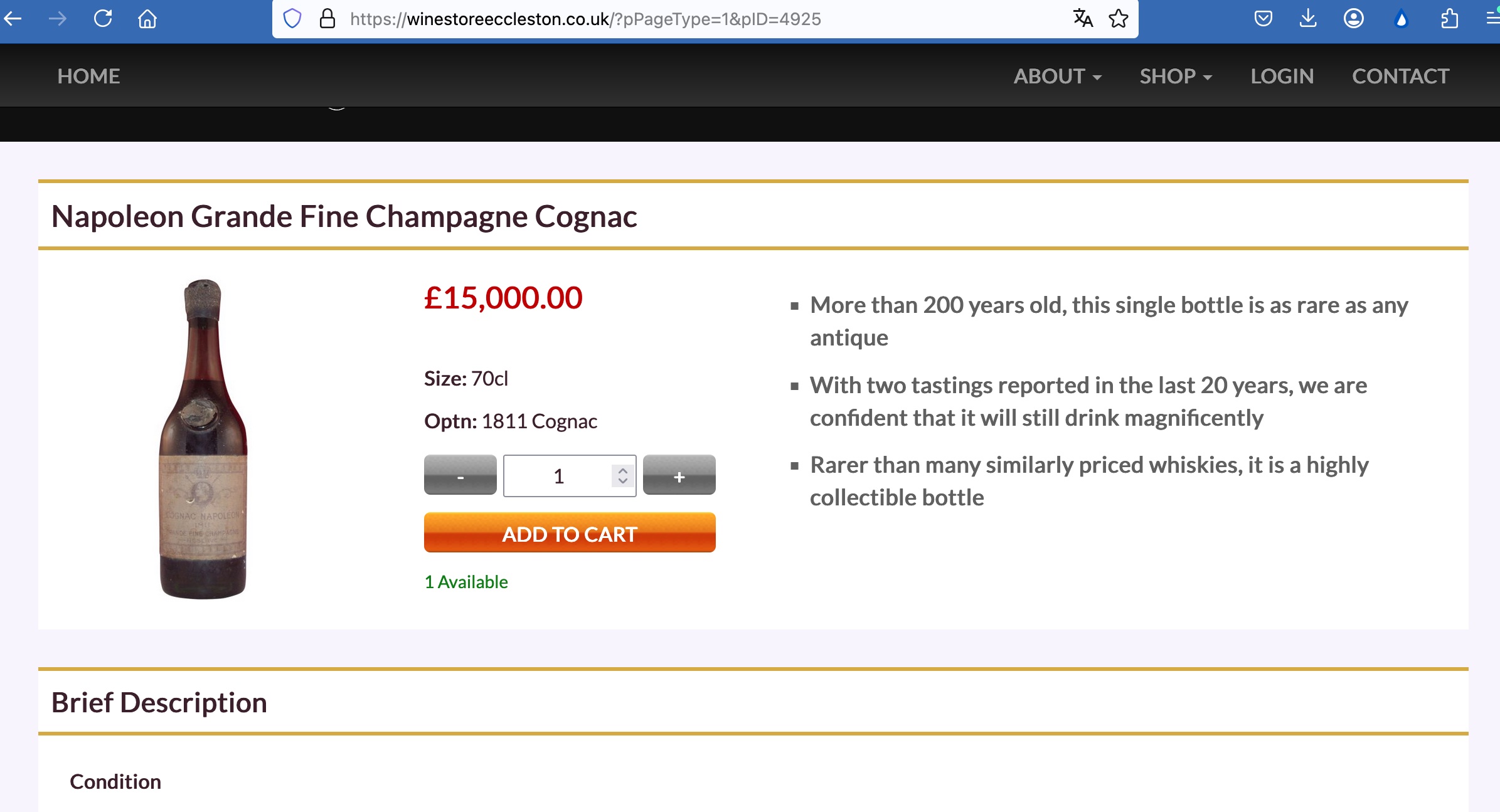The image size is (1500, 812).
Task: Click the cognac bottle product image
Action: tap(203, 439)
